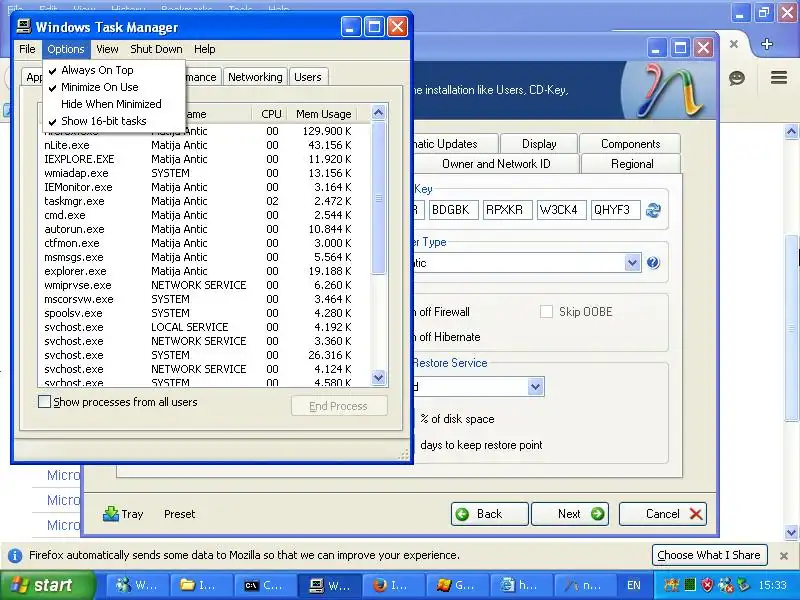Viewport: 800px width, 600px height.
Task: Click the RPXKR product key field
Action: [507, 210]
